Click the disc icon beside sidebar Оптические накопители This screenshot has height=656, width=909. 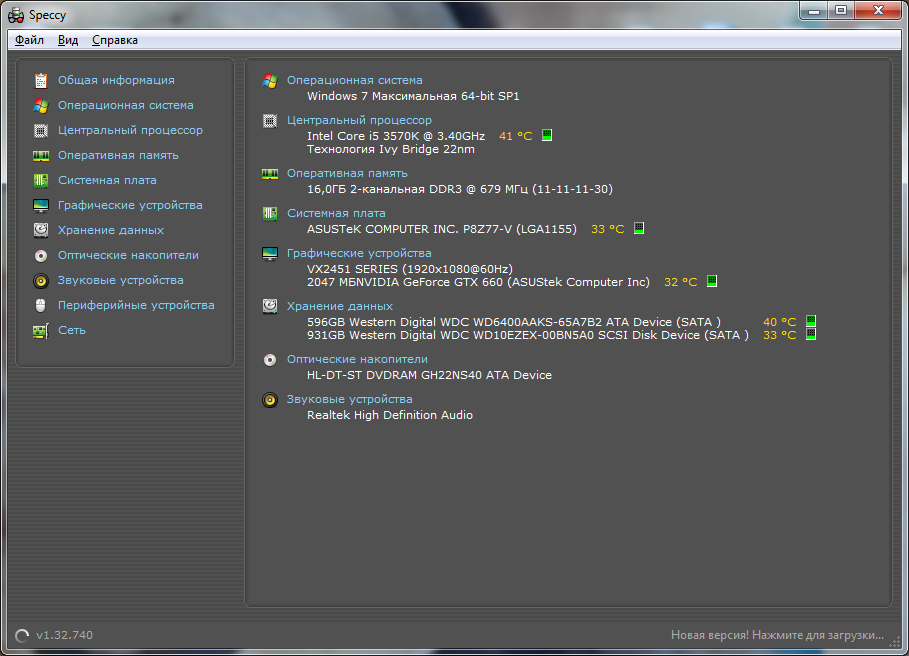(x=41, y=255)
